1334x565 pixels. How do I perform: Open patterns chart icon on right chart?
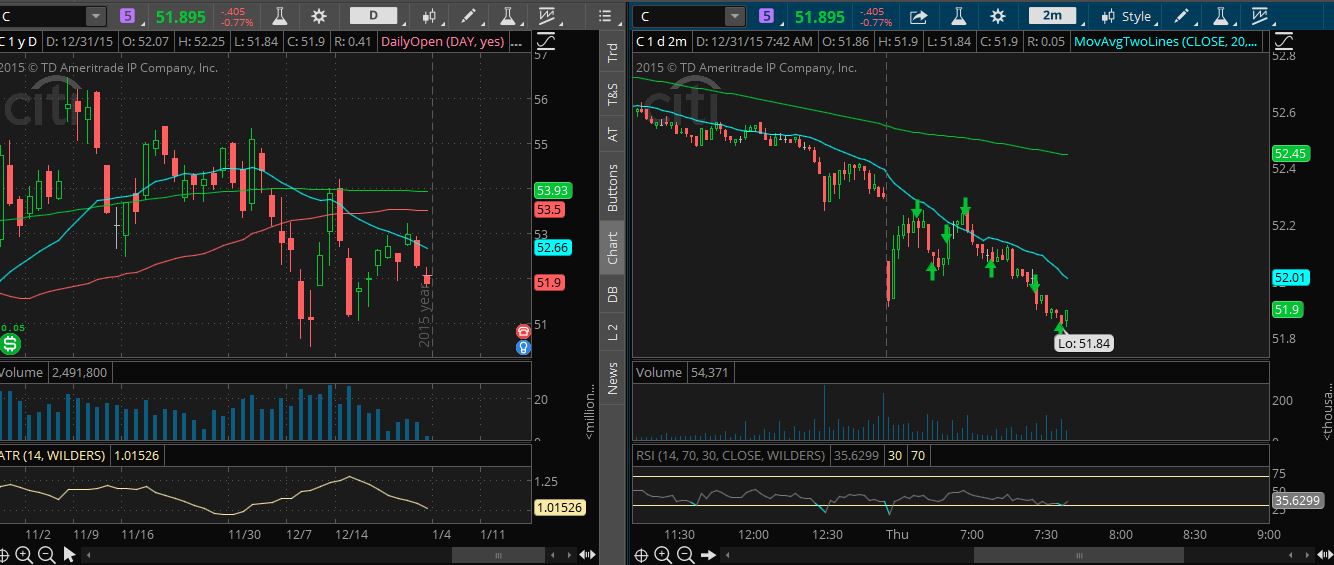tap(1259, 16)
